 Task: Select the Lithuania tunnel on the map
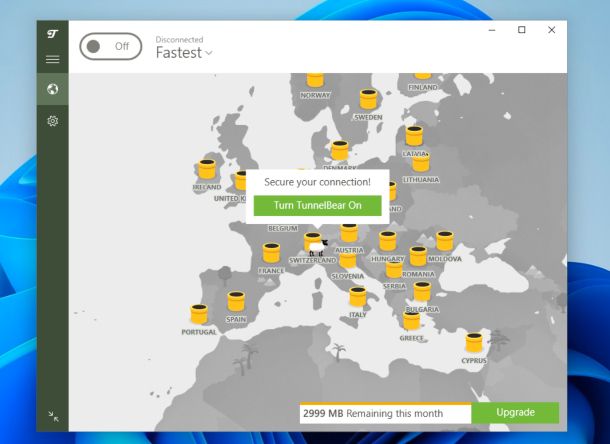421,163
